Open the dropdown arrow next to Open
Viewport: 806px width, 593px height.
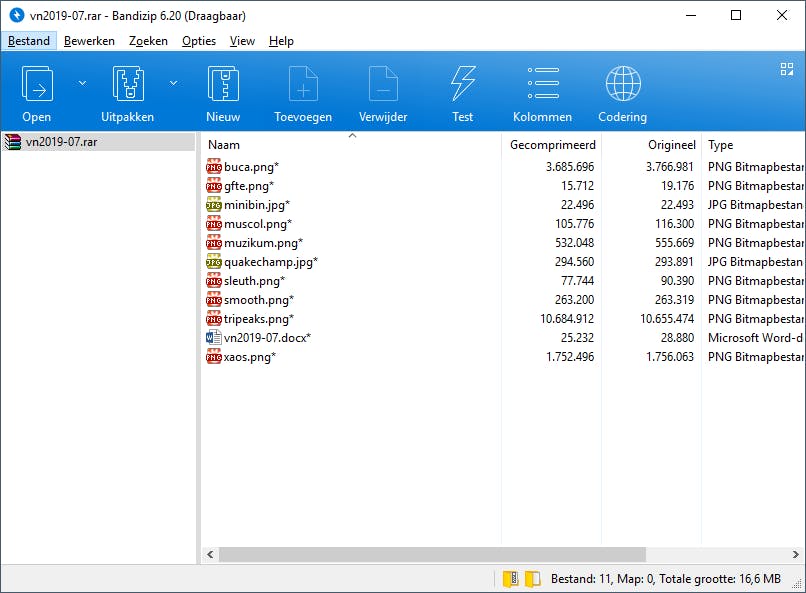tap(83, 82)
